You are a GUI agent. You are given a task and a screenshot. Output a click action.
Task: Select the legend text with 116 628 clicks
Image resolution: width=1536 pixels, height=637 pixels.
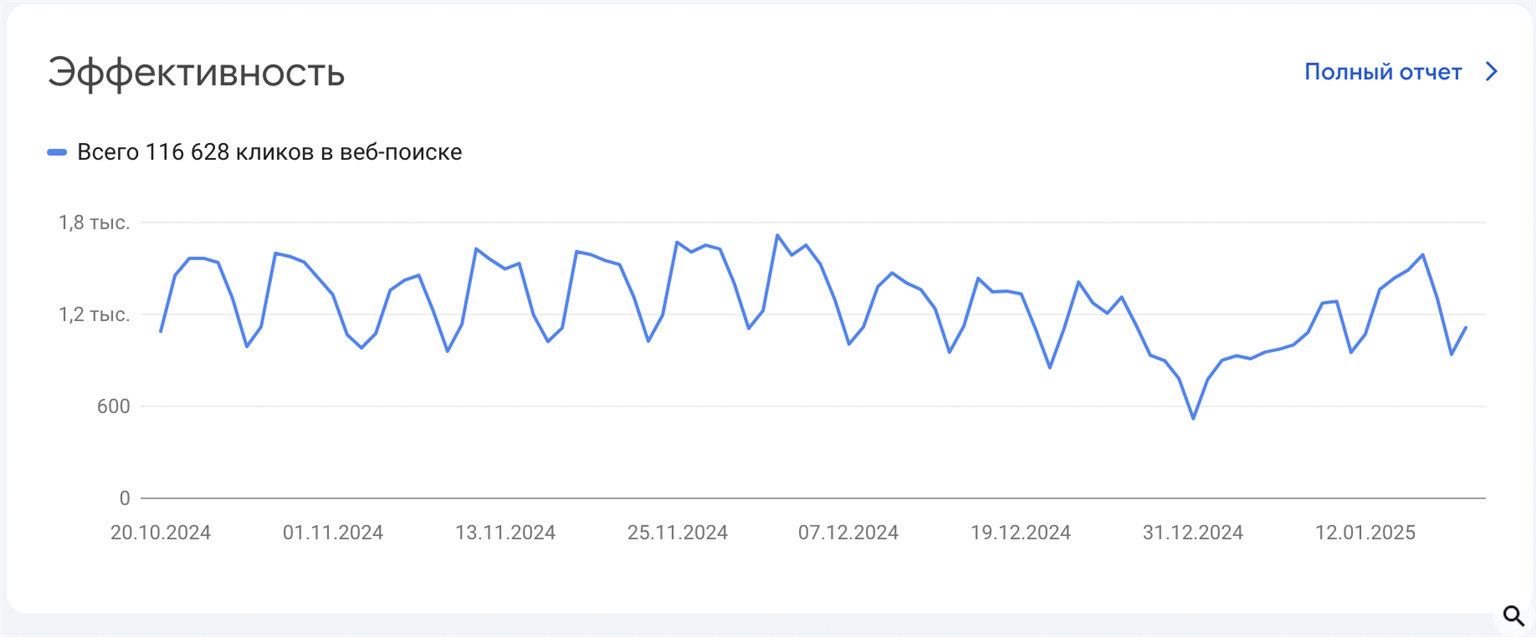coord(269,153)
